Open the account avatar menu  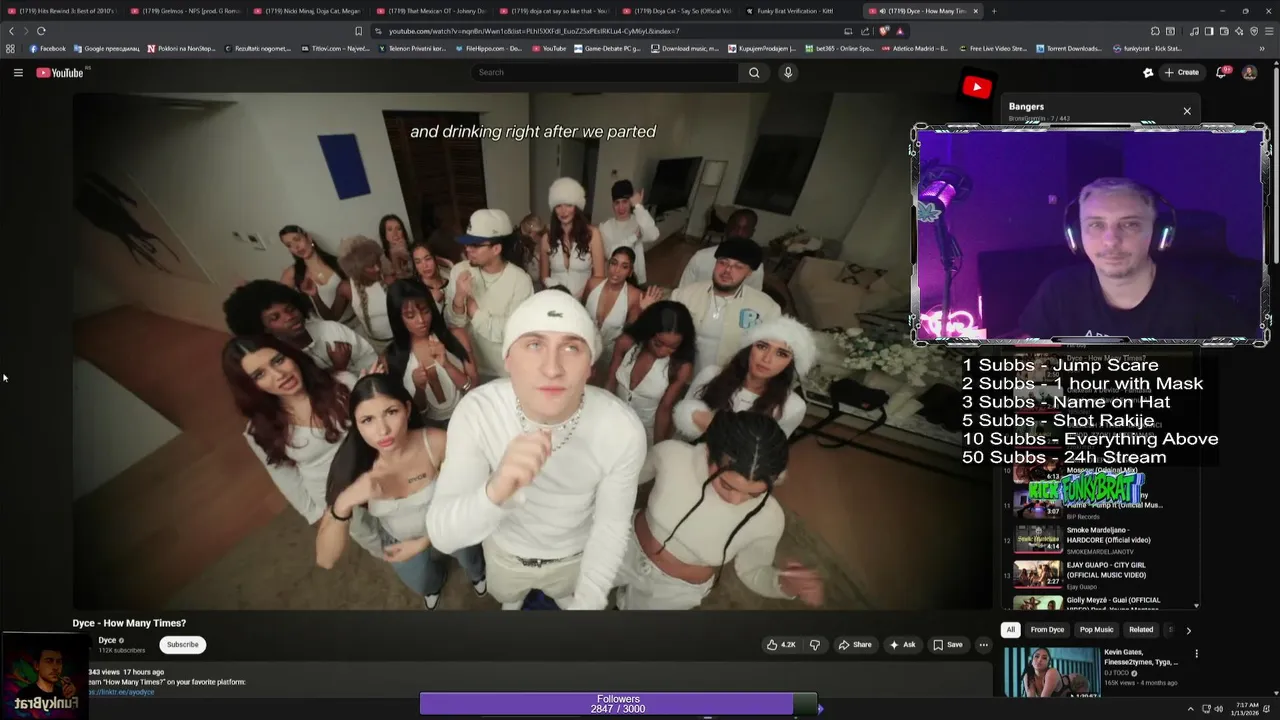(1249, 72)
